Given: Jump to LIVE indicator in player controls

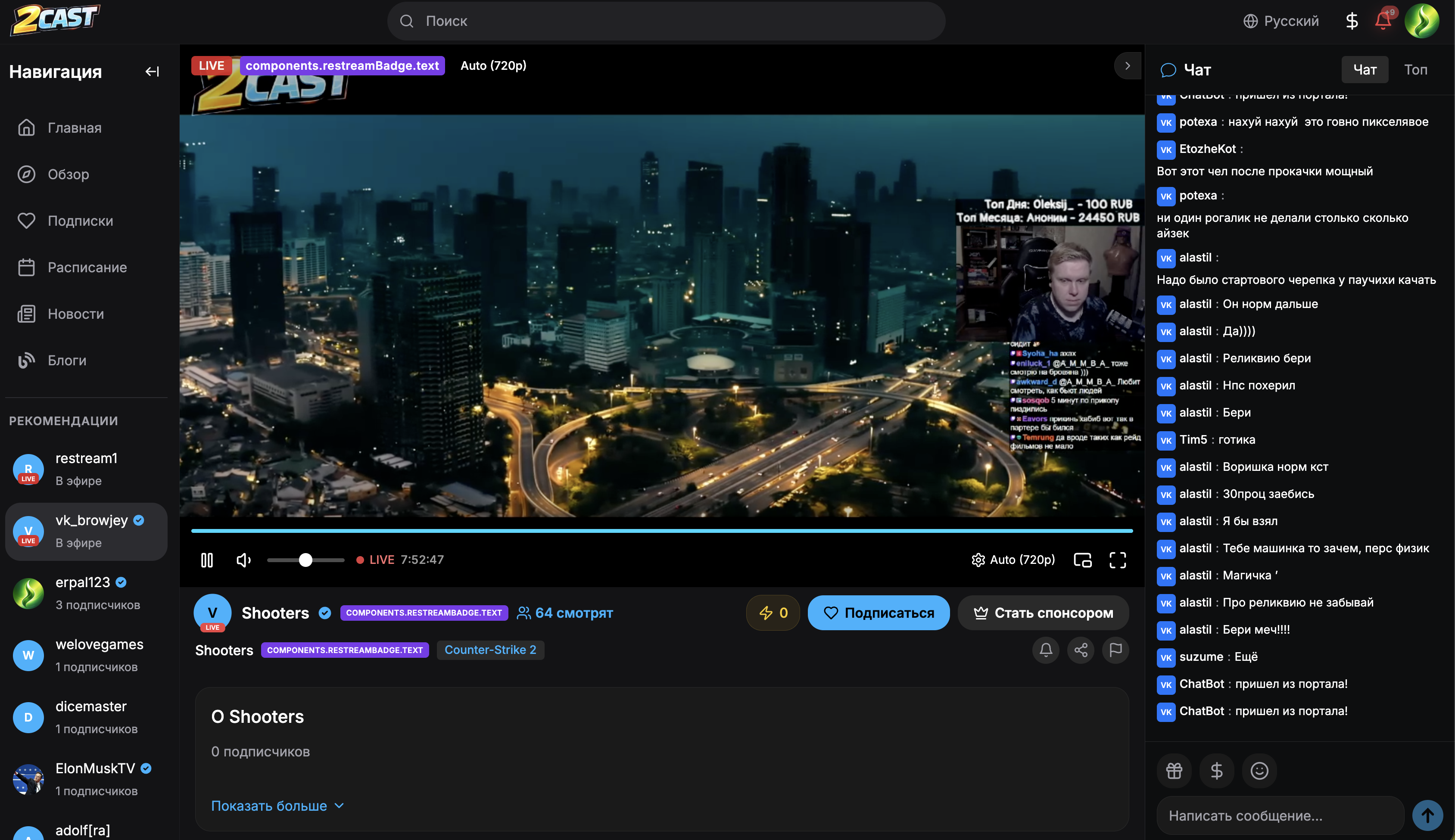Looking at the screenshot, I should (376, 560).
